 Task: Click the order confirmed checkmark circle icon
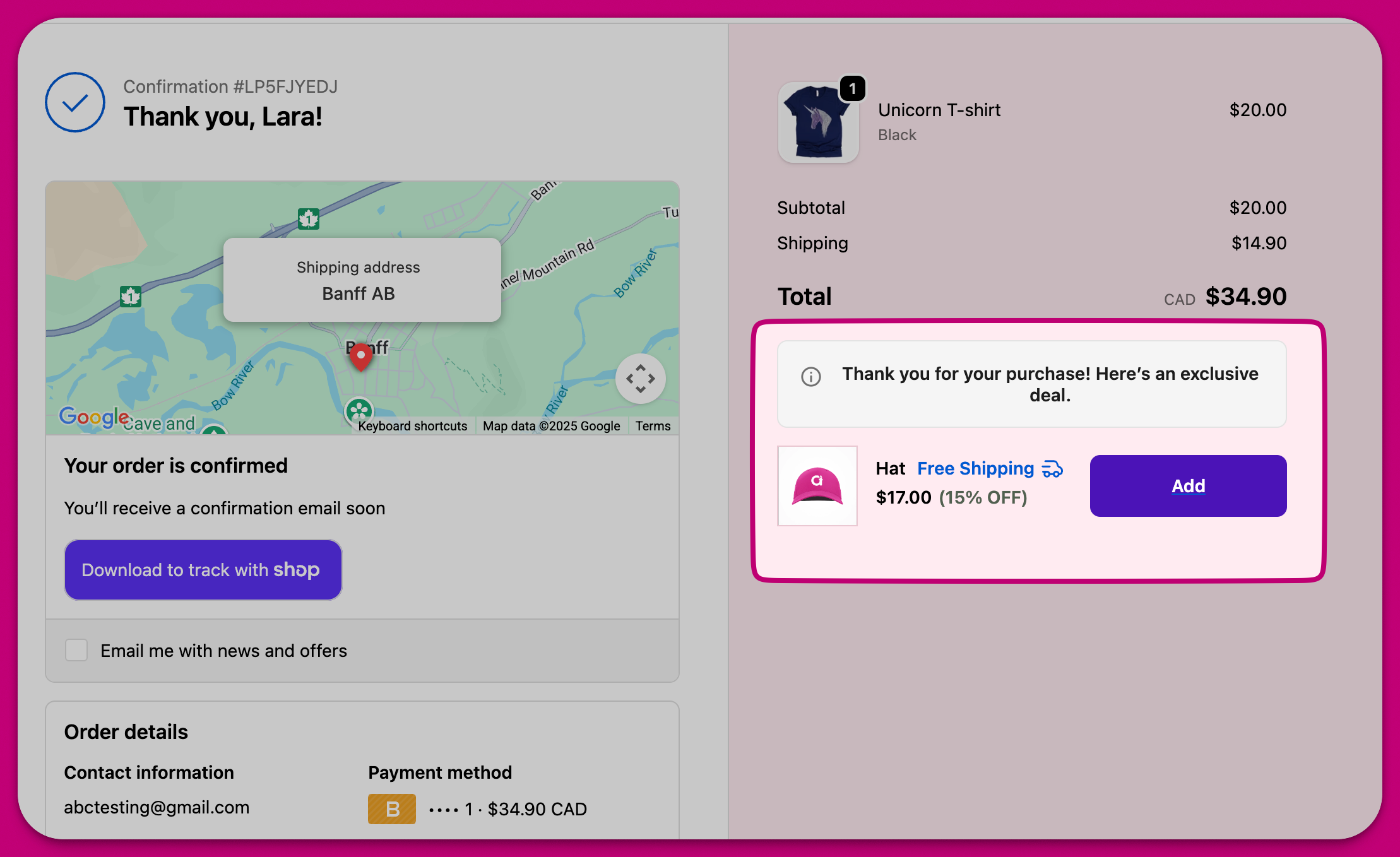[x=75, y=102]
